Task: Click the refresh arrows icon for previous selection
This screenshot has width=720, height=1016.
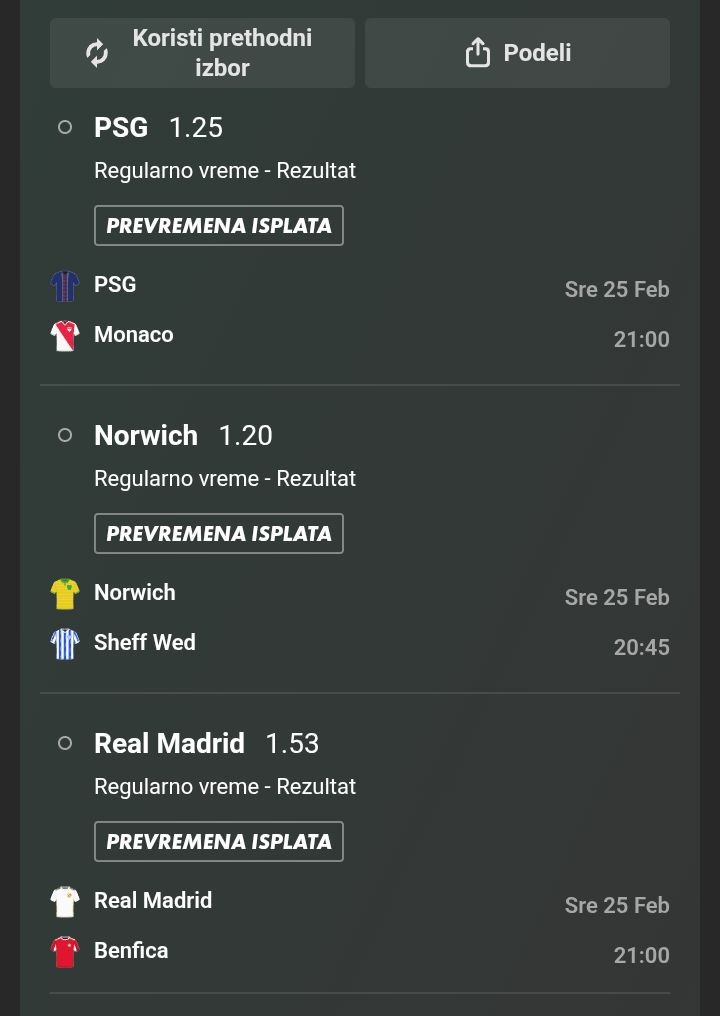Action: point(97,53)
